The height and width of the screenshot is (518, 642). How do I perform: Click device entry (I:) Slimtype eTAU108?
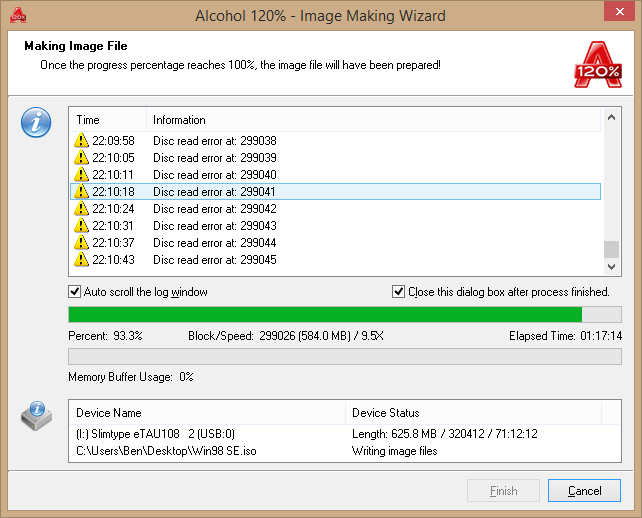[156, 434]
